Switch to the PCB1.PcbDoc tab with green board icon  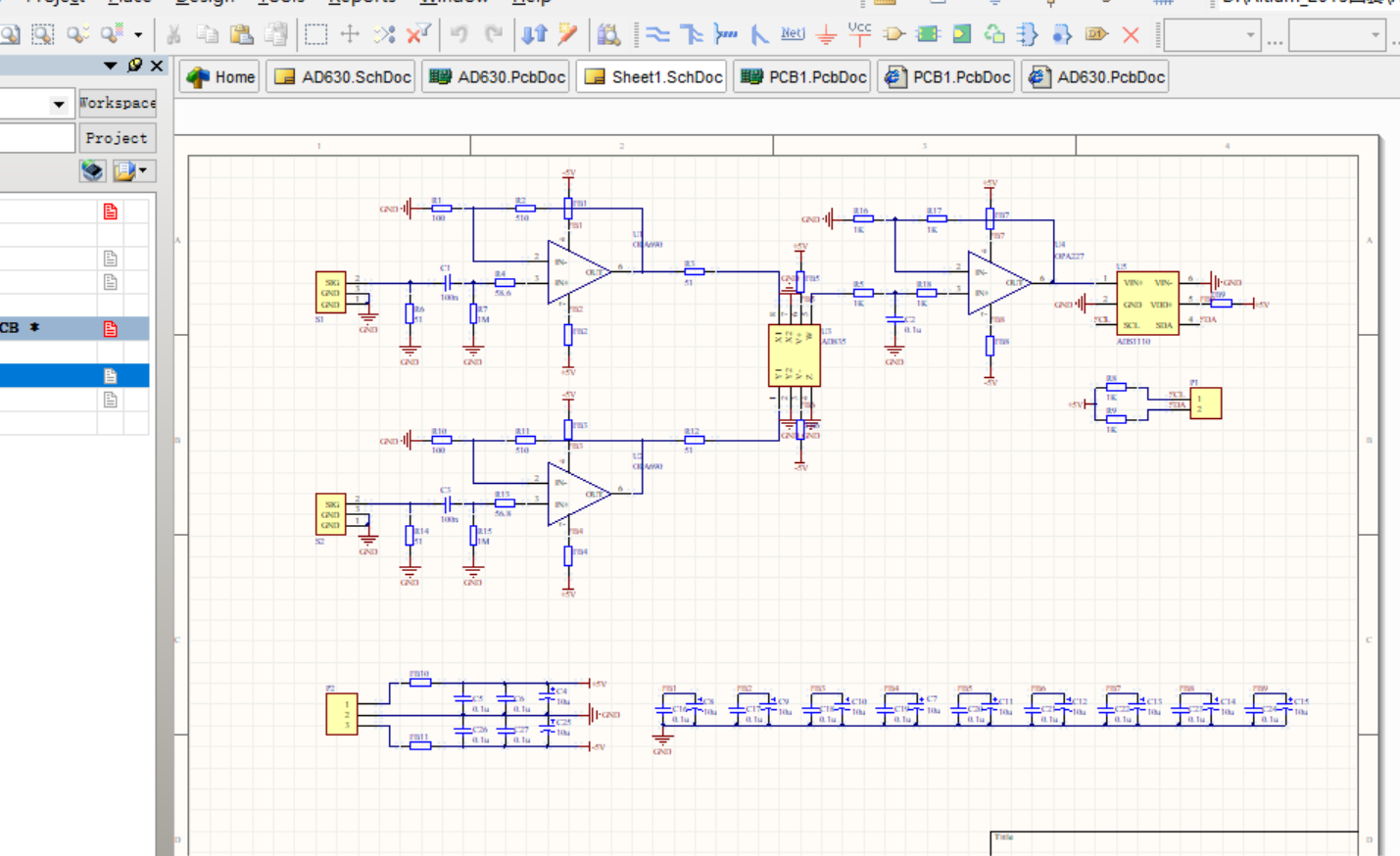pos(803,76)
